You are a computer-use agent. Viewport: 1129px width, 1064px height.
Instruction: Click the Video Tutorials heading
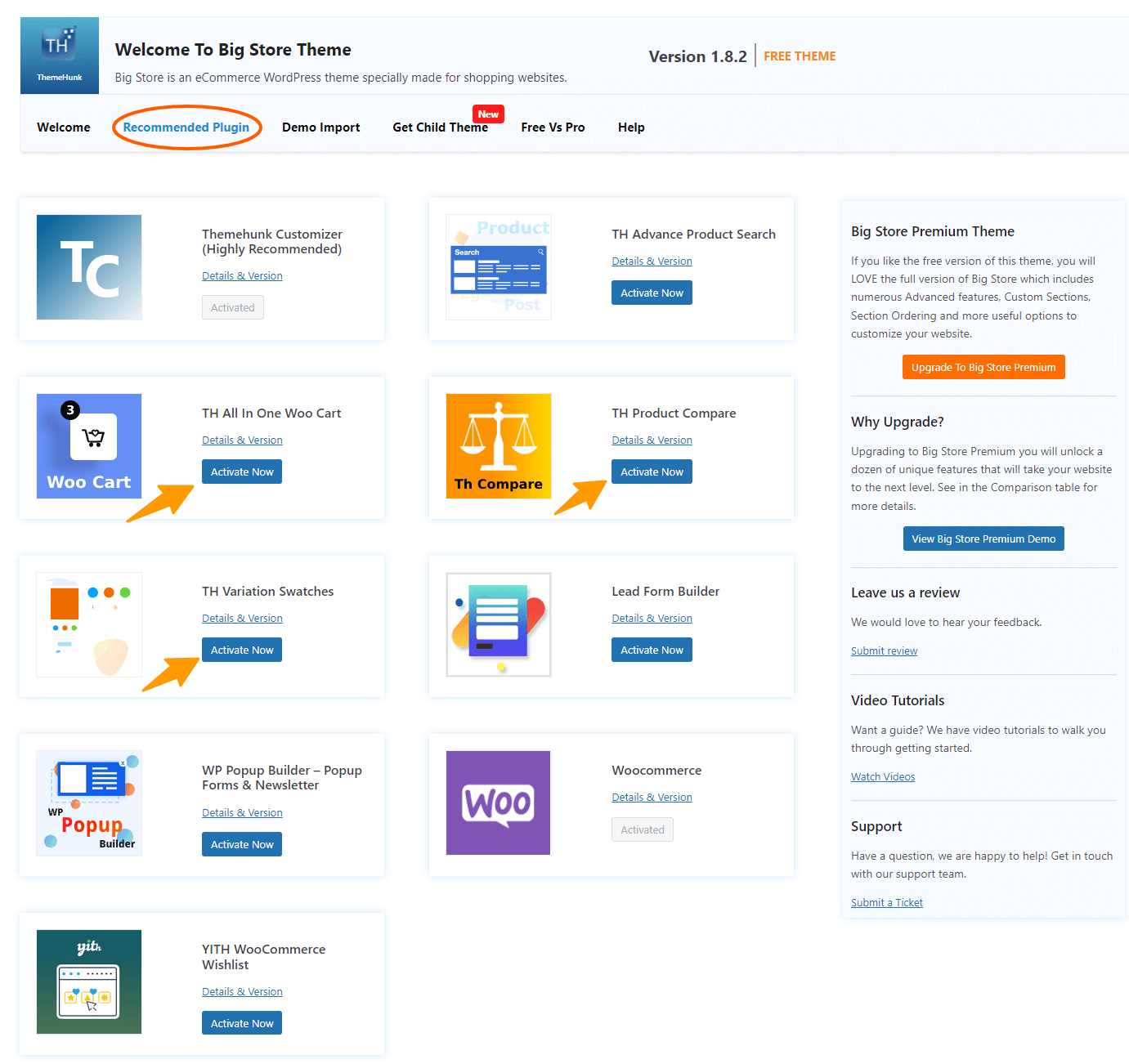[x=898, y=700]
